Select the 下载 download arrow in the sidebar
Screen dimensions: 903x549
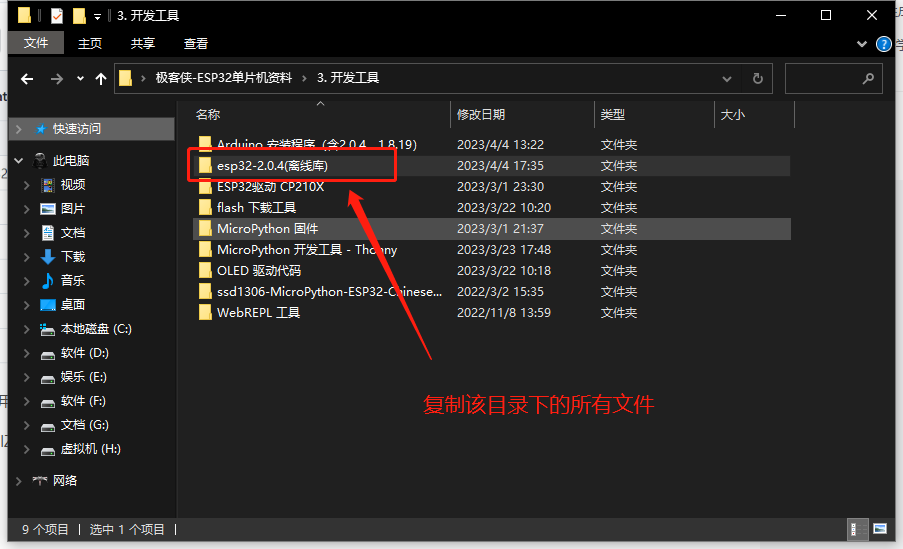coord(48,256)
